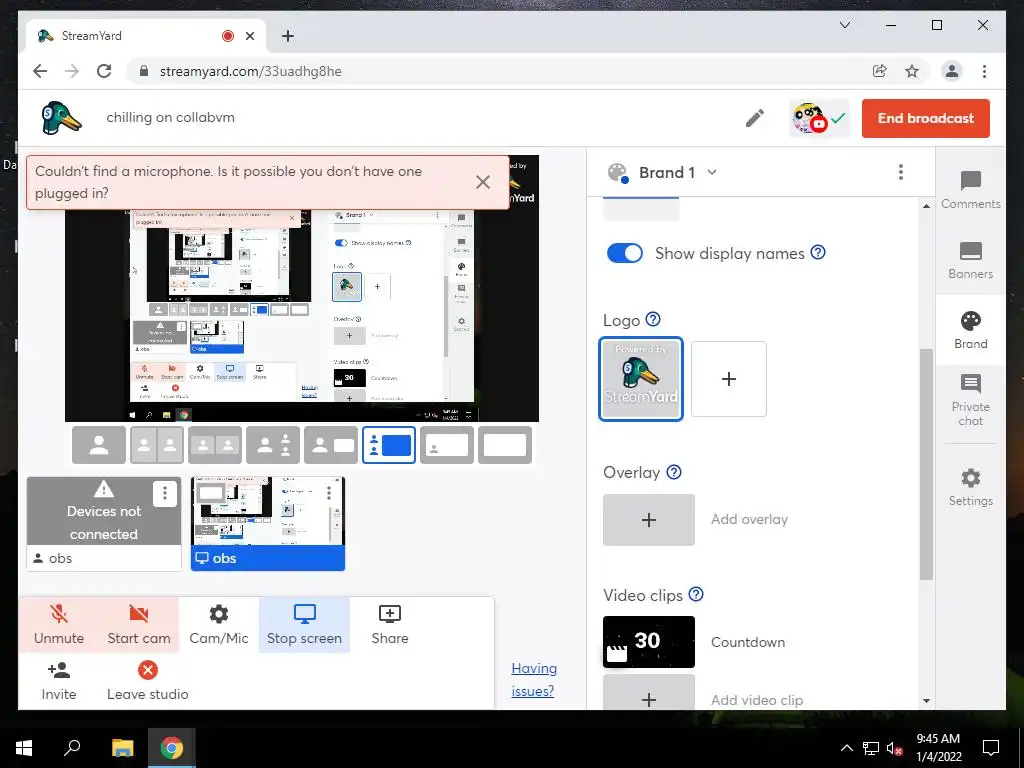
Task: Open File Explorer from taskbar
Action: 122,748
